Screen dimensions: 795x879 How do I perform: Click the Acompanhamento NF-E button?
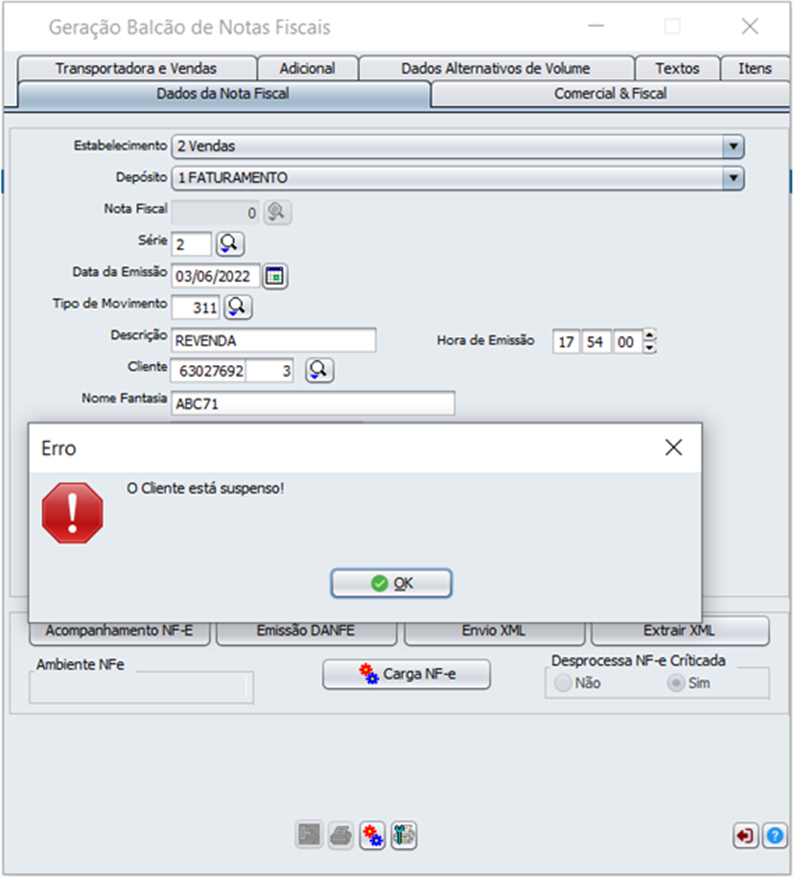(x=119, y=631)
